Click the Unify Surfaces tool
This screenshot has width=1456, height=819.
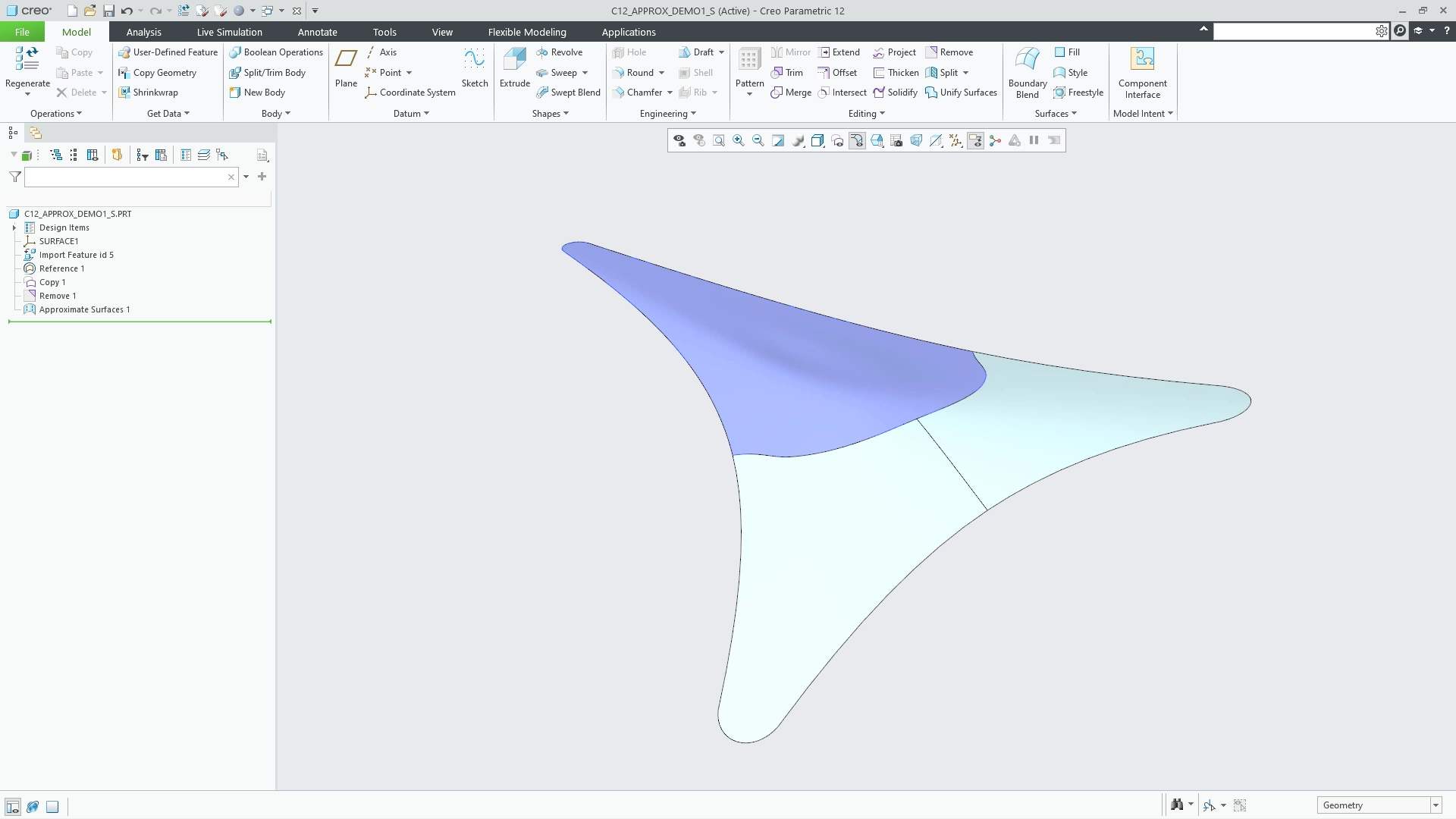pyautogui.click(x=961, y=93)
